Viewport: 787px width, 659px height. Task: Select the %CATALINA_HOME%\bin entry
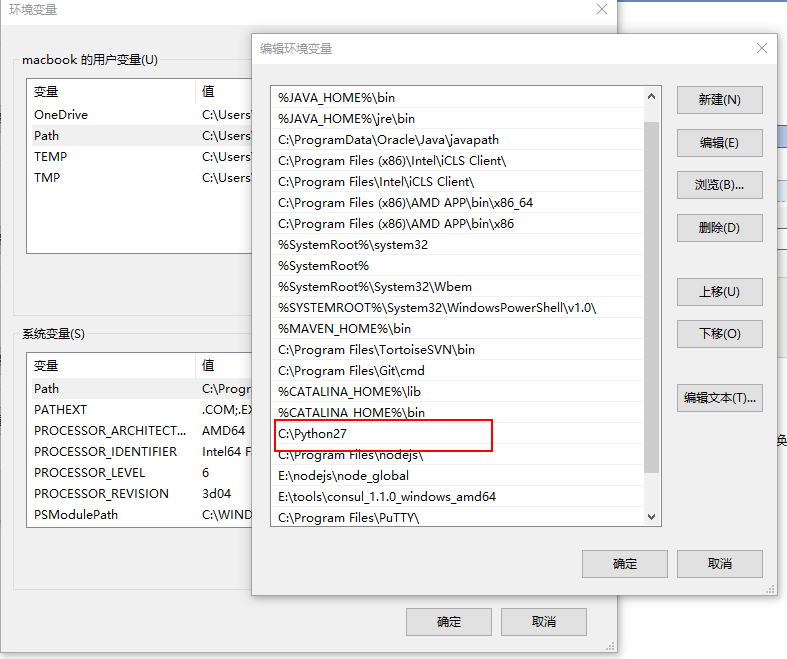coord(457,413)
